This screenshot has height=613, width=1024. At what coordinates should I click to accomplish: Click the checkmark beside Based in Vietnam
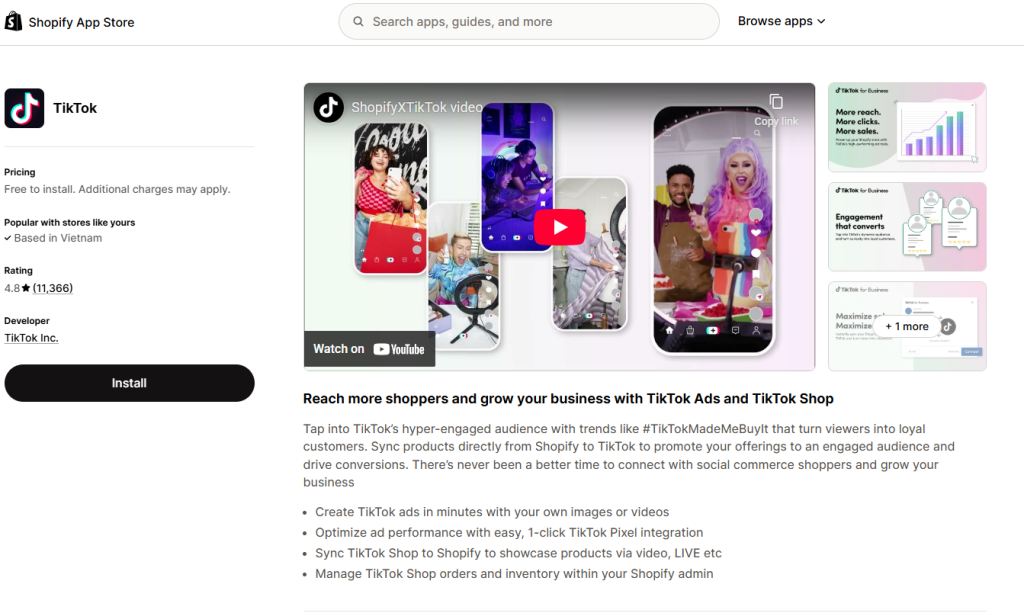point(8,238)
